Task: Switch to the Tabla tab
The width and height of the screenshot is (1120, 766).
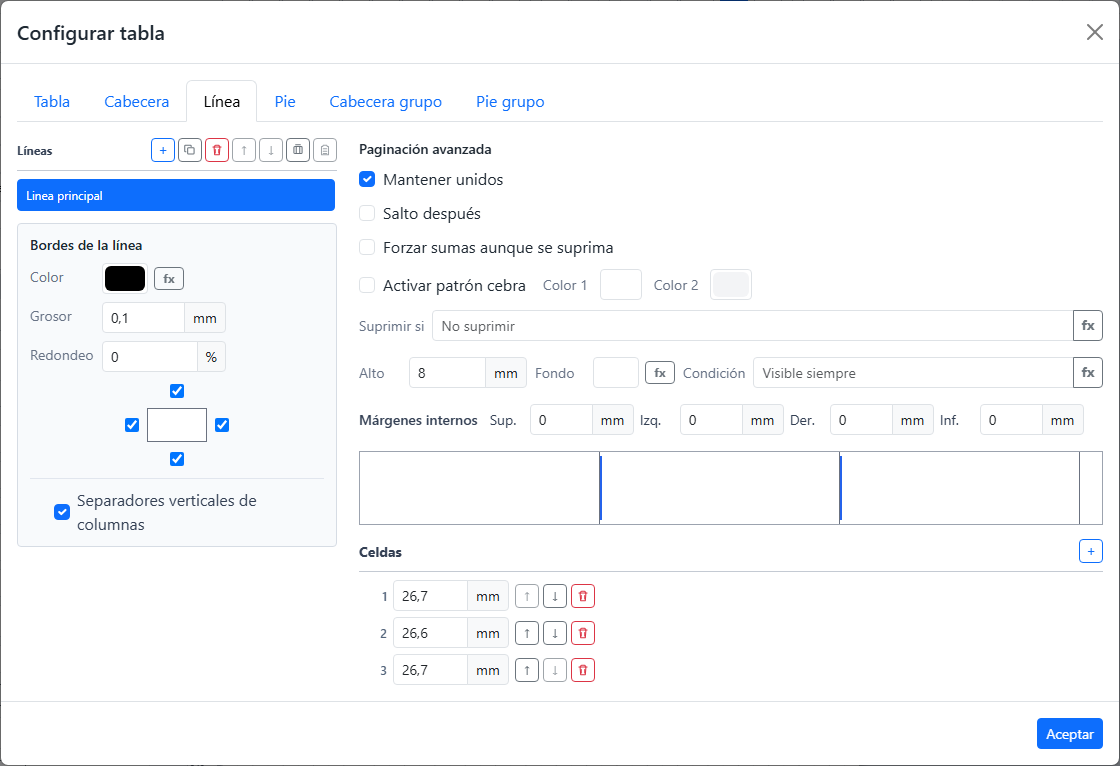Action: [52, 101]
